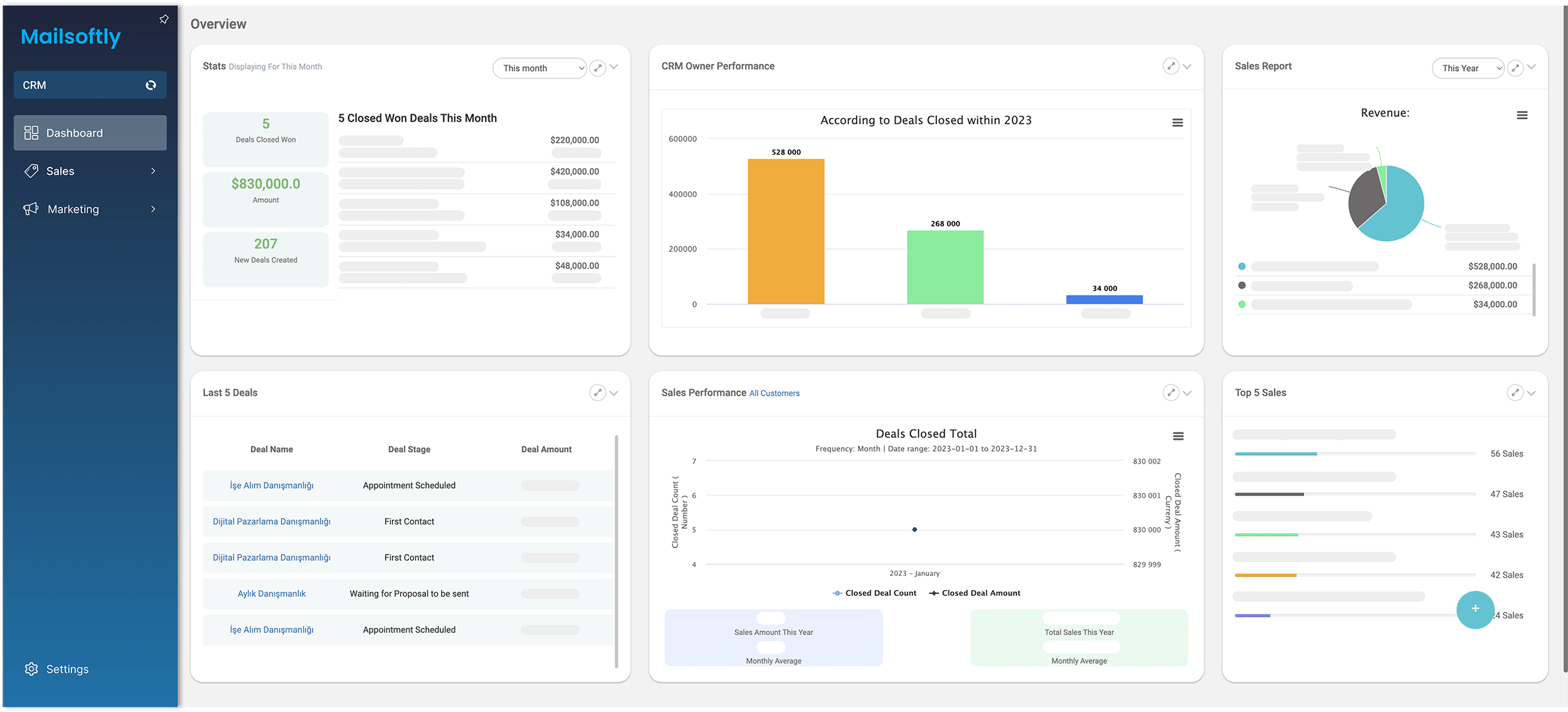Expand the Sales Performance panel to fullscreen
The image size is (1568, 712).
1170,393
